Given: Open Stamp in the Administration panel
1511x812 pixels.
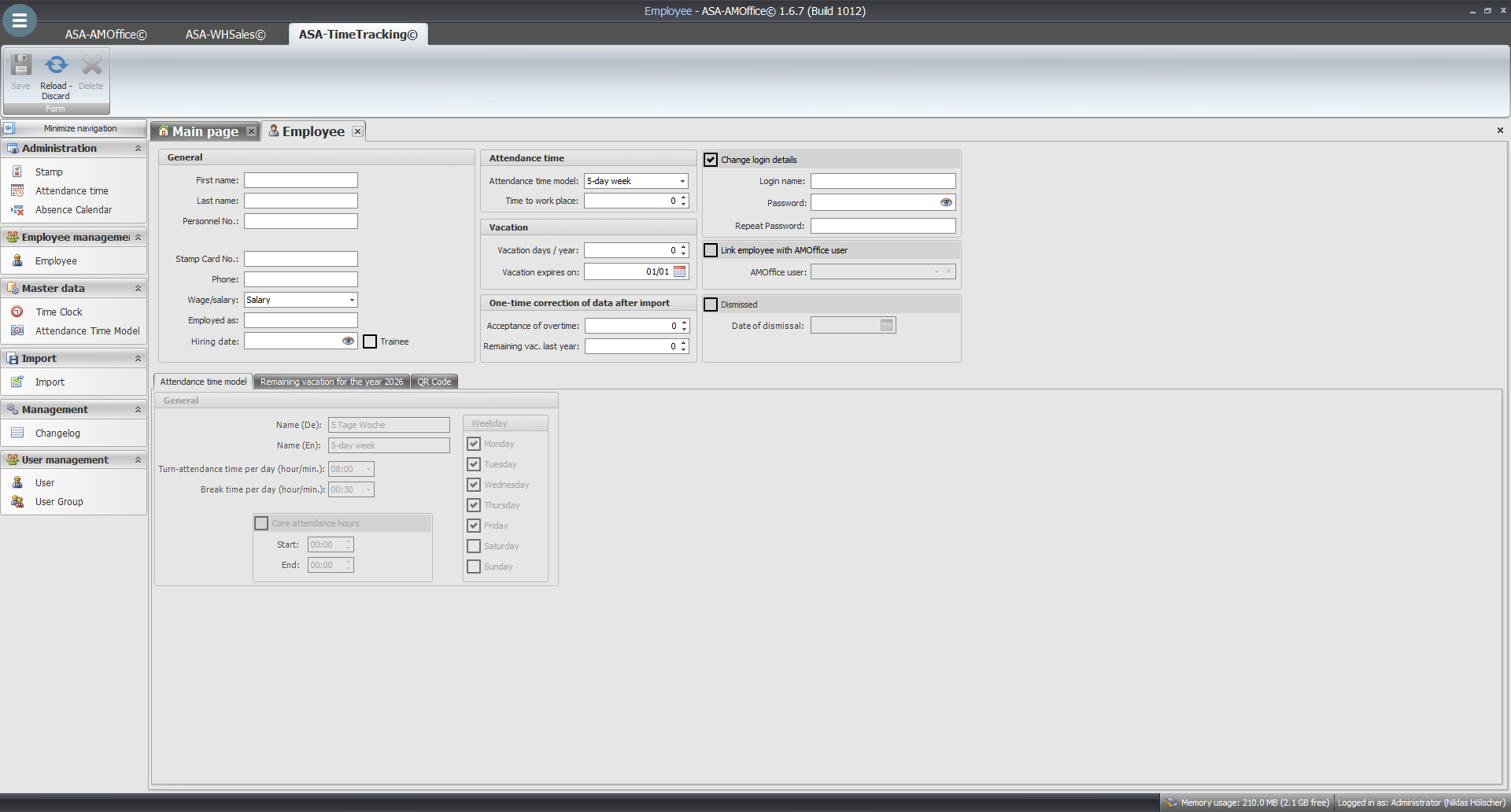Looking at the screenshot, I should (x=49, y=172).
